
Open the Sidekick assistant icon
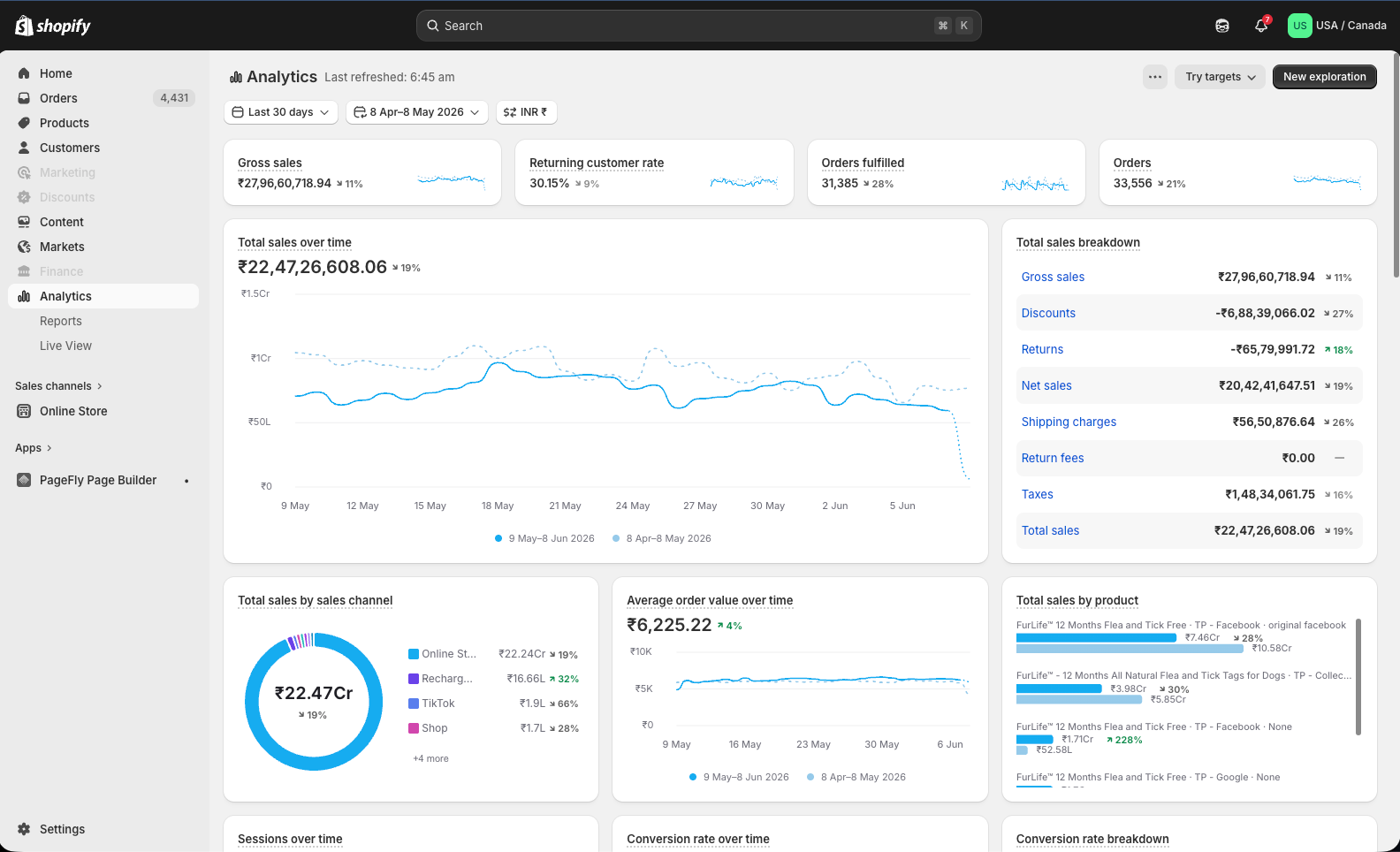[1222, 26]
